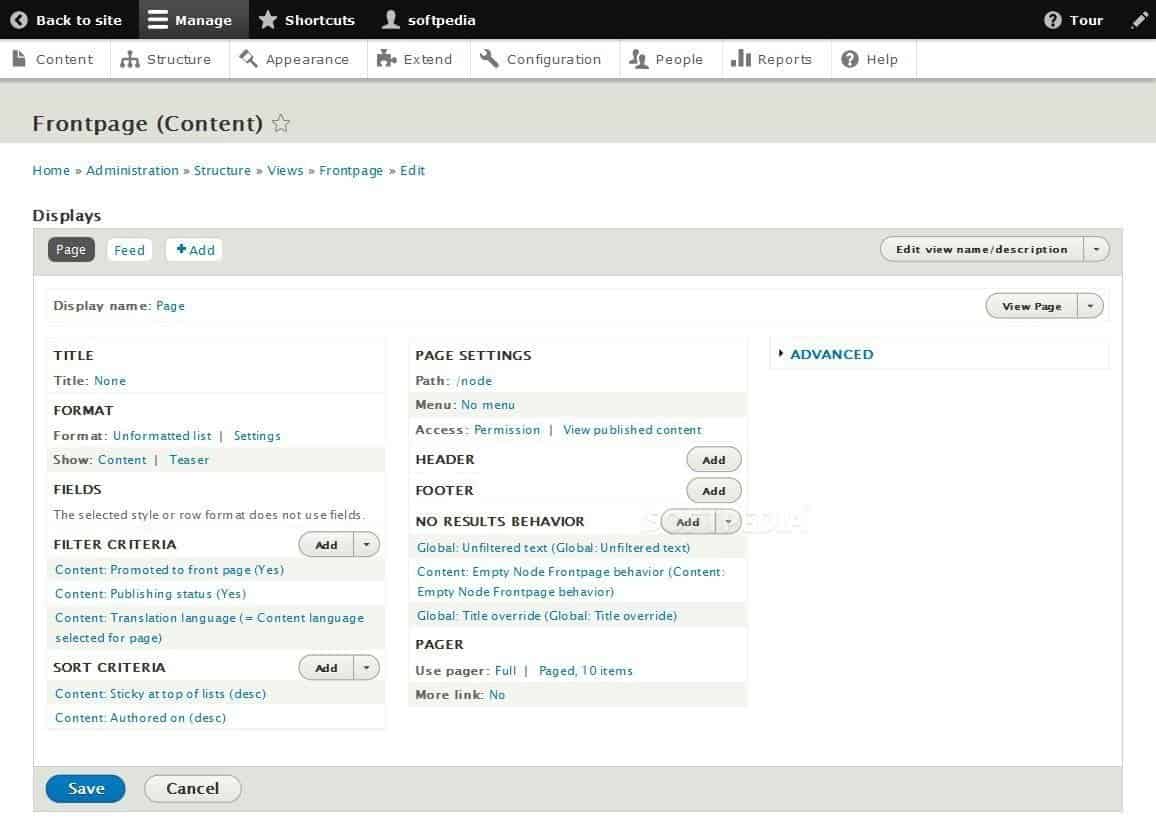The image size is (1156, 825).
Task: Click the Help question mark icon
Action: coord(850,59)
